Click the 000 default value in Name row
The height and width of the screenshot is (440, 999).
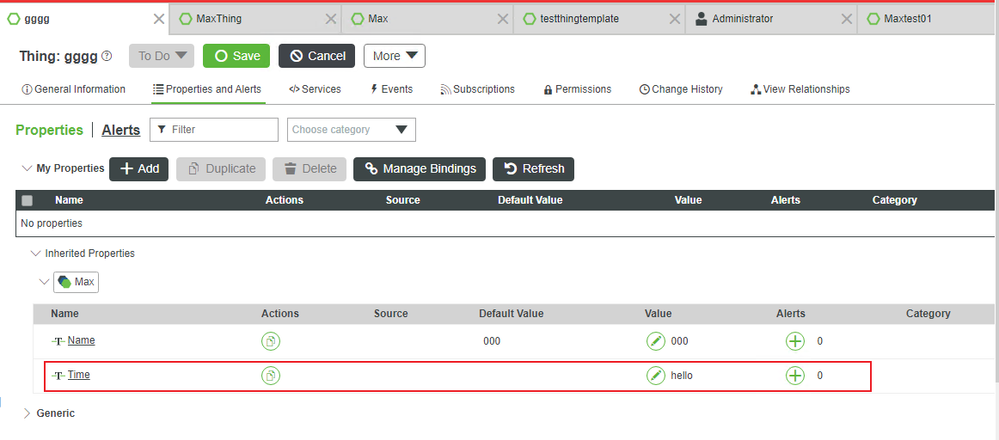492,341
